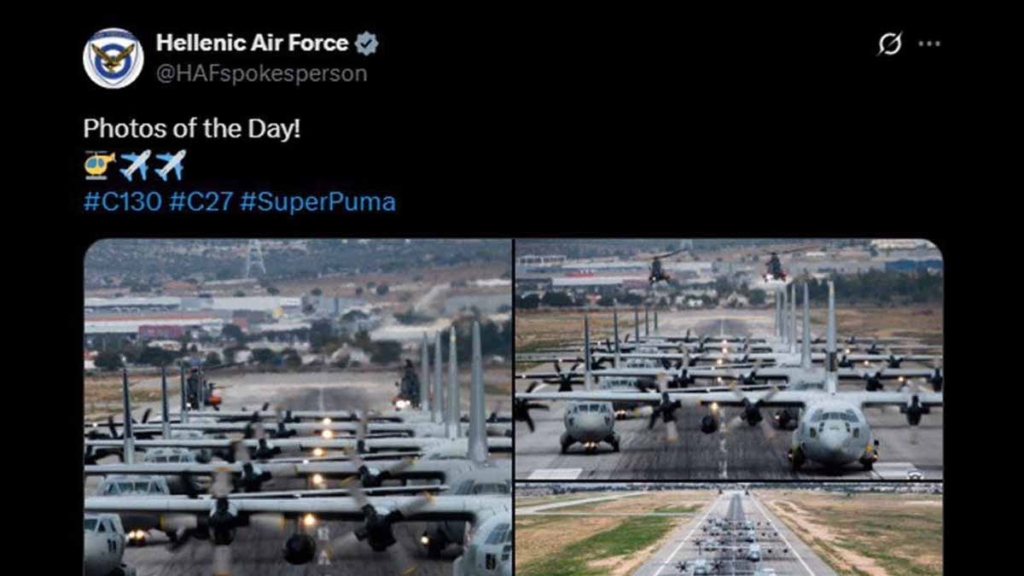The height and width of the screenshot is (576, 1024).
Task: Click the electricity pylon in the left photo
Action: tap(255, 259)
